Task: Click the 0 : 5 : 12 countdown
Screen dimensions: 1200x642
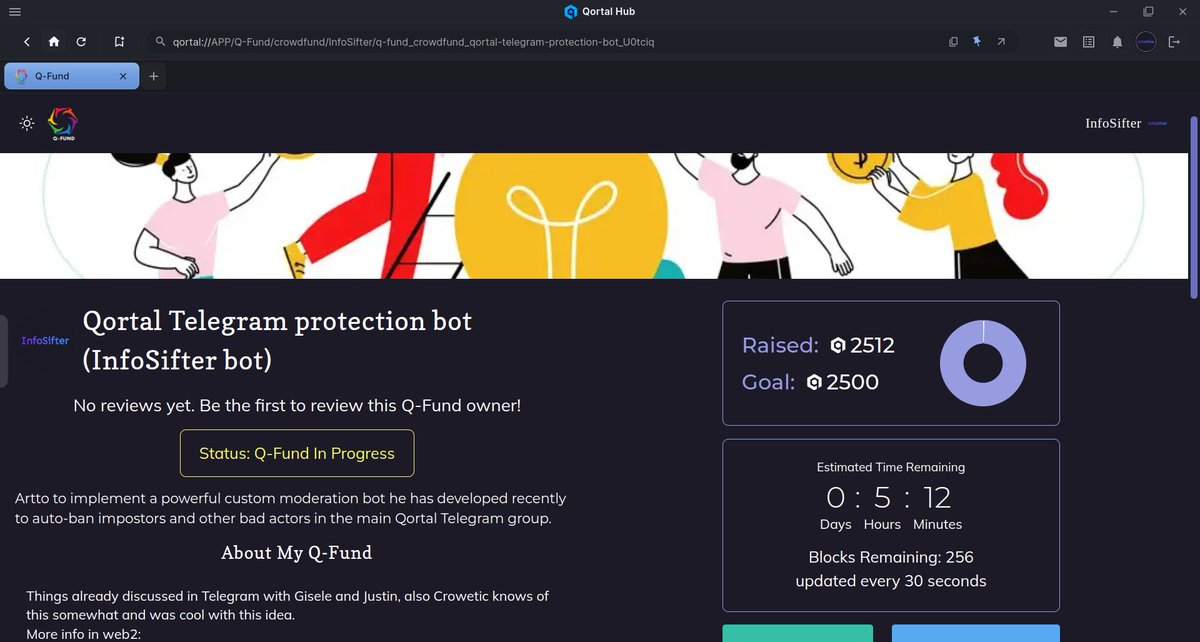Action: coord(890,497)
